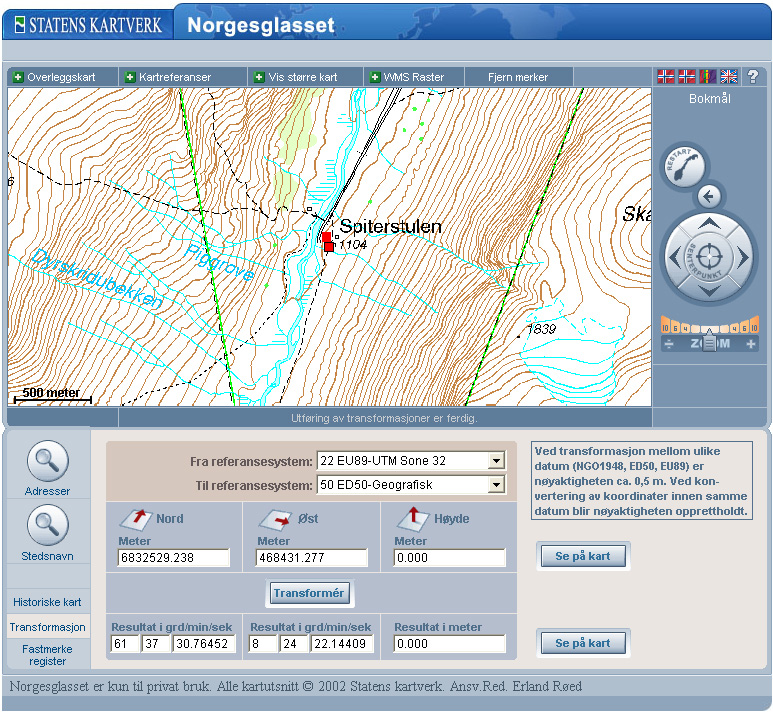Pan the map east with right arrow
Viewport: 773px width, 714px height.
[x=742, y=257]
